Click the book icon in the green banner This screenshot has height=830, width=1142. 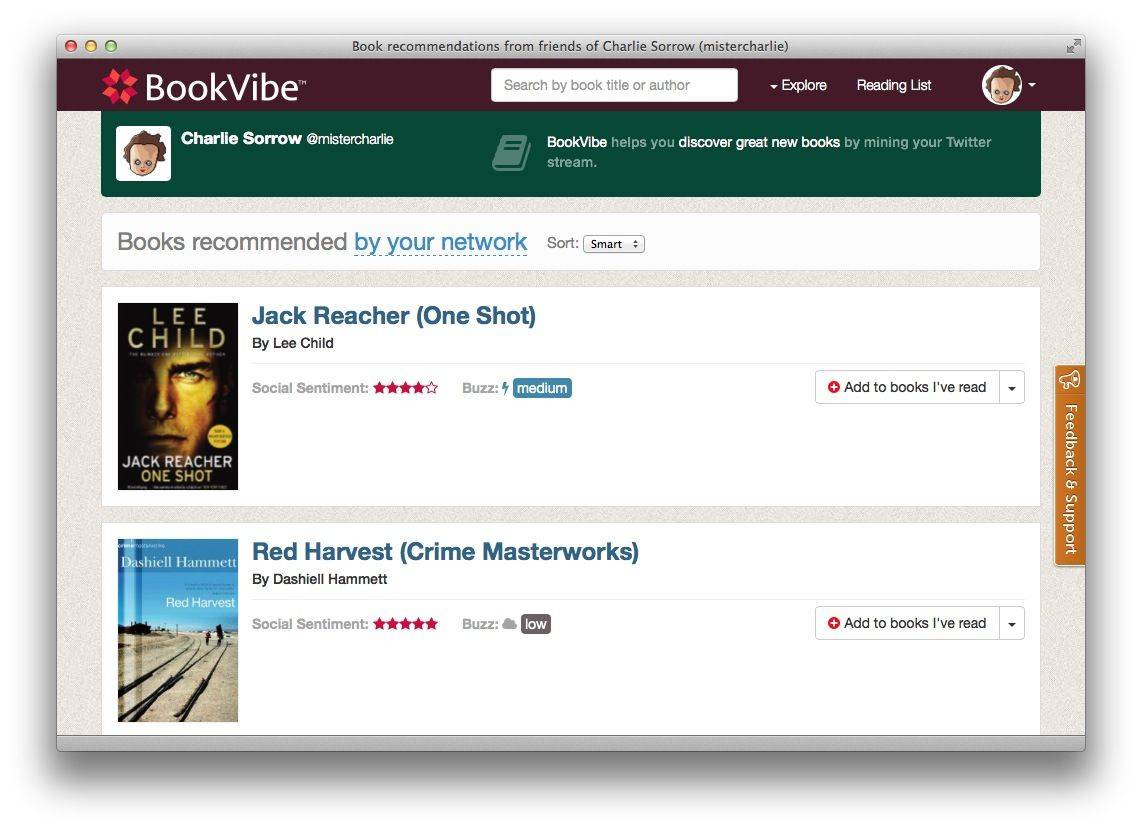511,153
